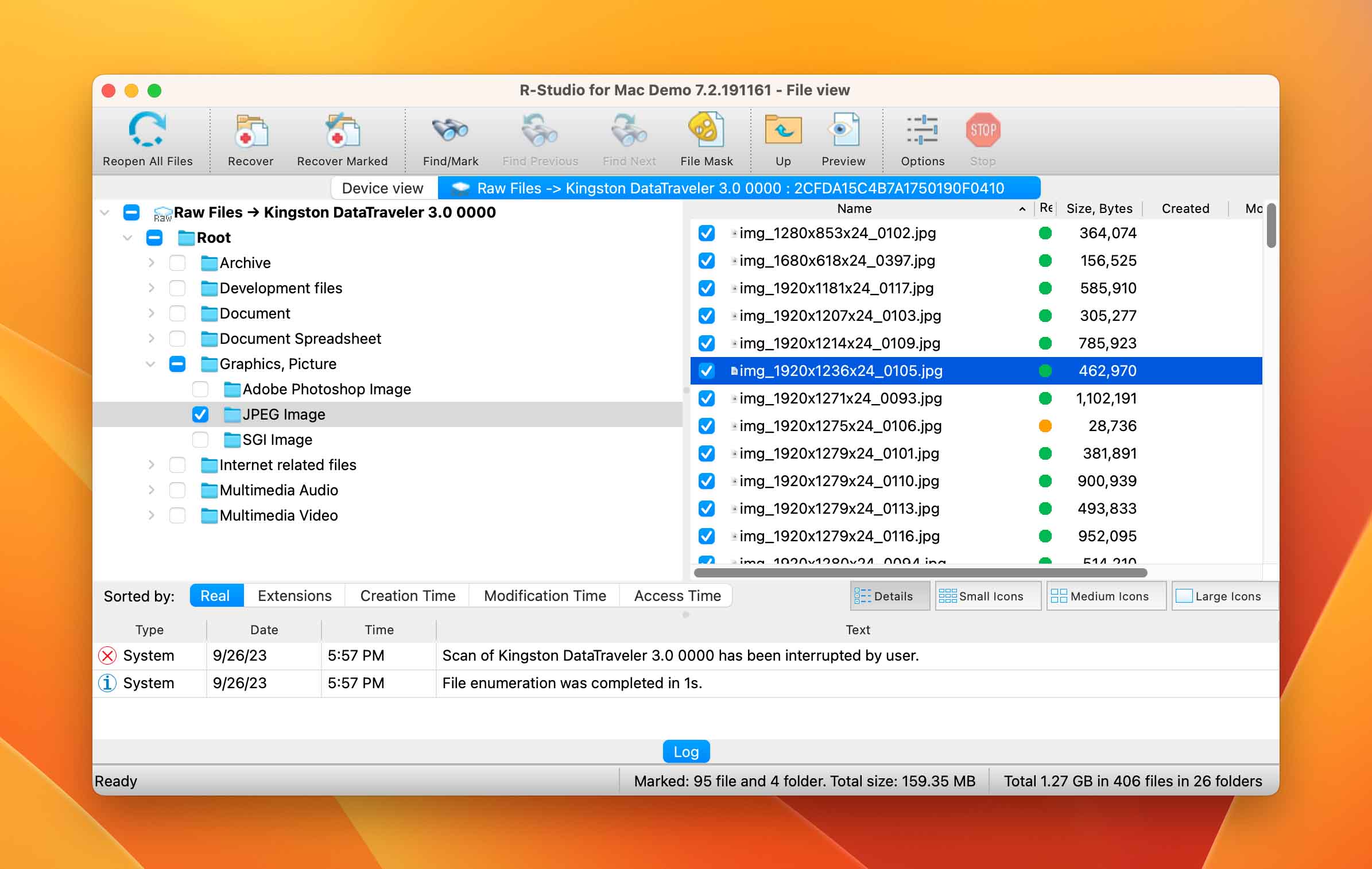The height and width of the screenshot is (869, 1372).
Task: Toggle checkbox for img_1920x1275x24_0106.jpg
Action: (707, 426)
